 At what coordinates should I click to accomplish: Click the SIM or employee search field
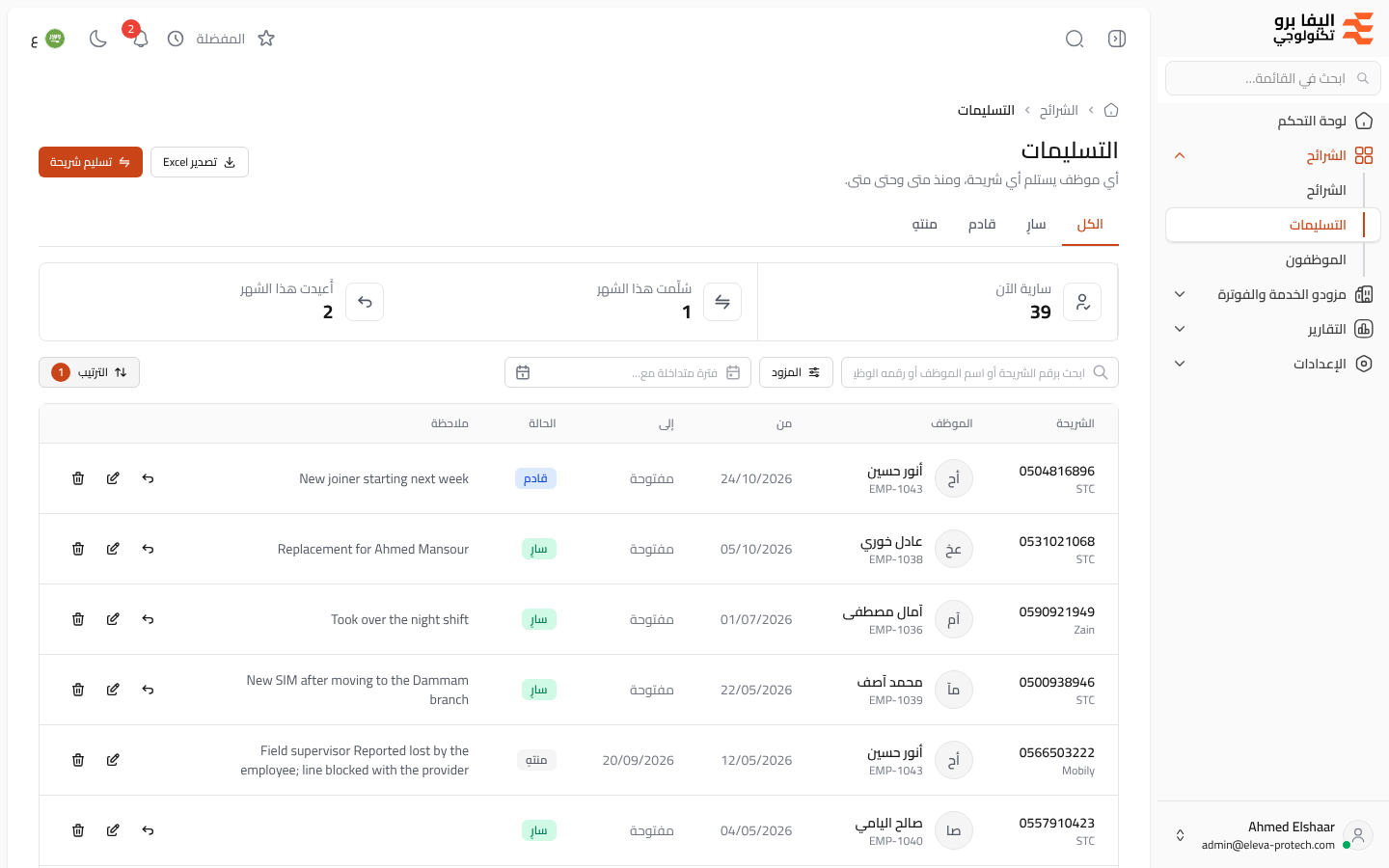tap(980, 372)
